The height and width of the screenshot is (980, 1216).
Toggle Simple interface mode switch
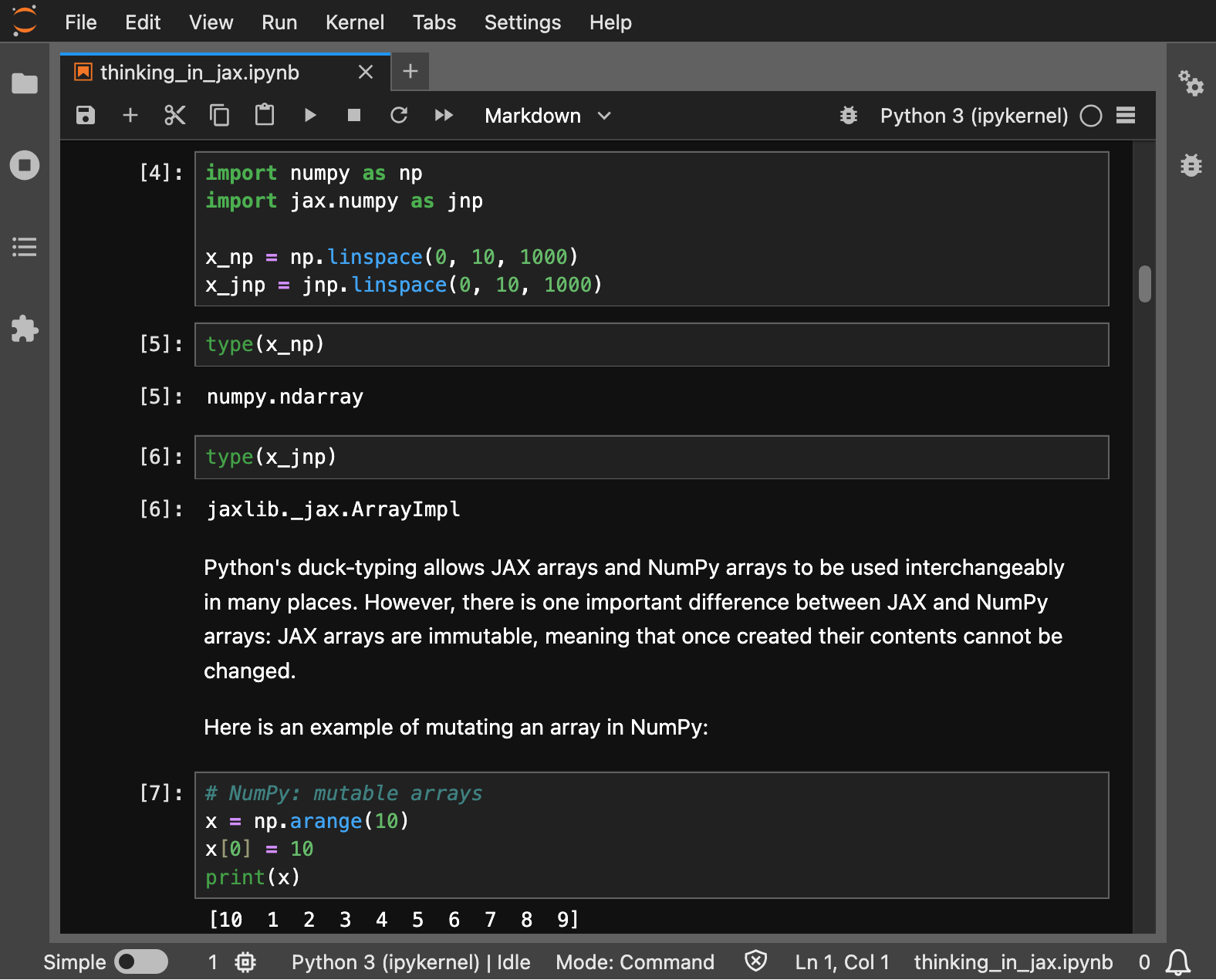(141, 961)
